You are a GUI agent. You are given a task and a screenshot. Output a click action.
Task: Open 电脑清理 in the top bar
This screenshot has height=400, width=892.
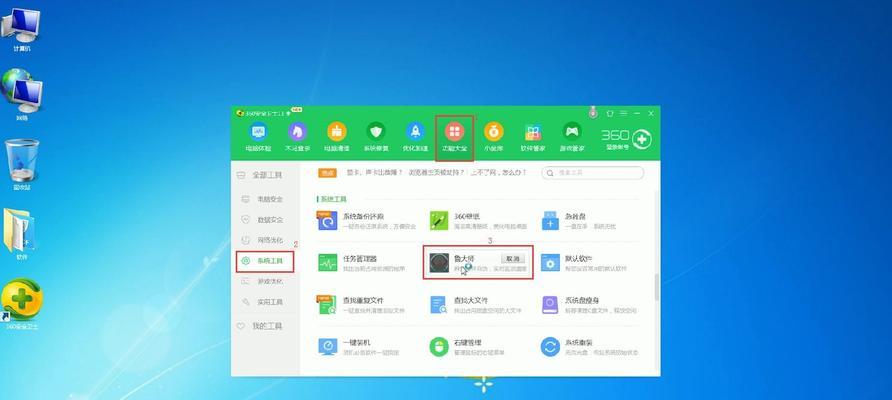click(x=337, y=137)
